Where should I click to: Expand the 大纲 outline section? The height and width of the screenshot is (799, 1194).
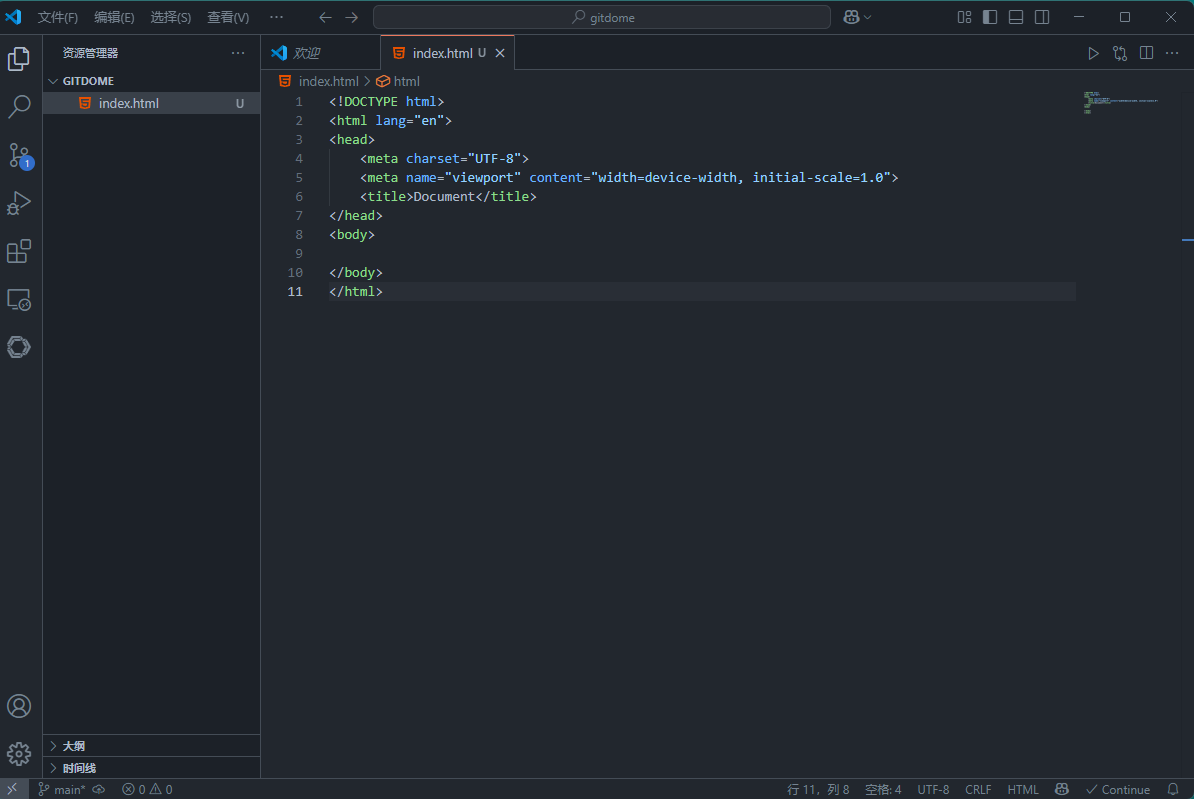[74, 746]
